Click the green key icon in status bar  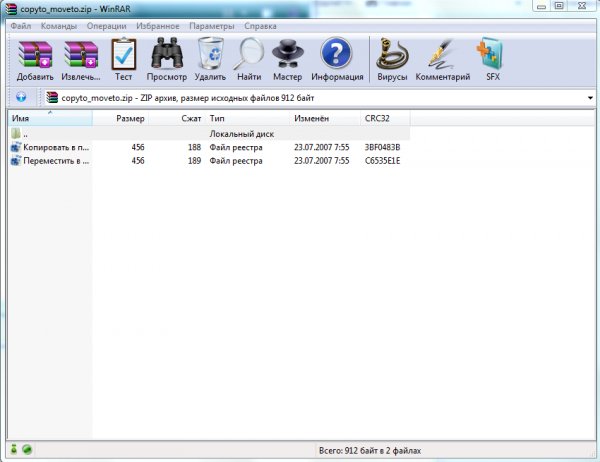(x=27, y=449)
